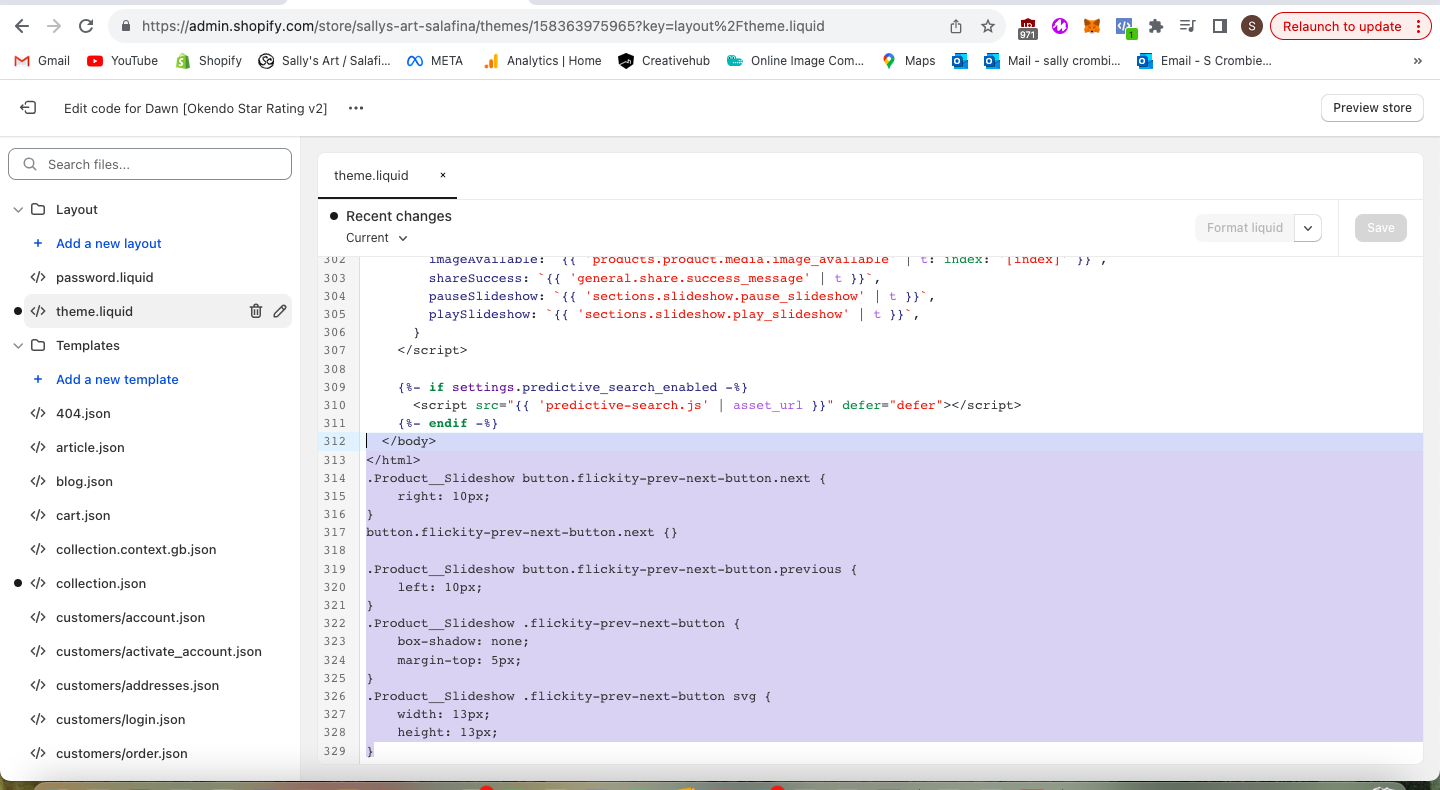Open cart.json in the file list
Screen dimensions: 1440x790
pyautogui.click(x=83, y=516)
